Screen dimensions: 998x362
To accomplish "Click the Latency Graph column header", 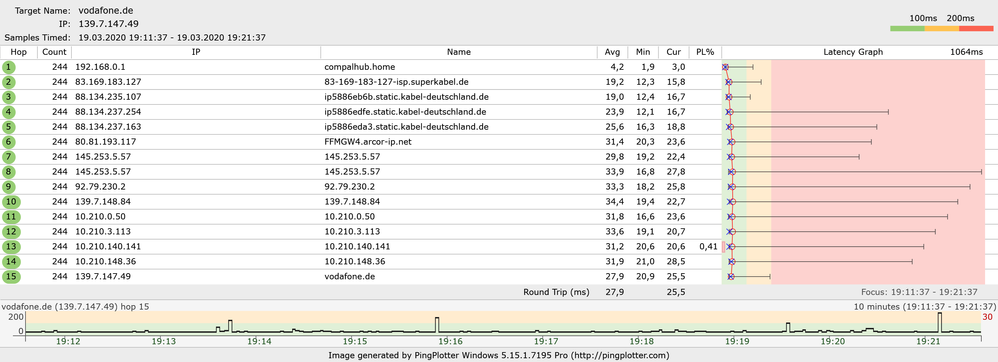I will 853,52.
